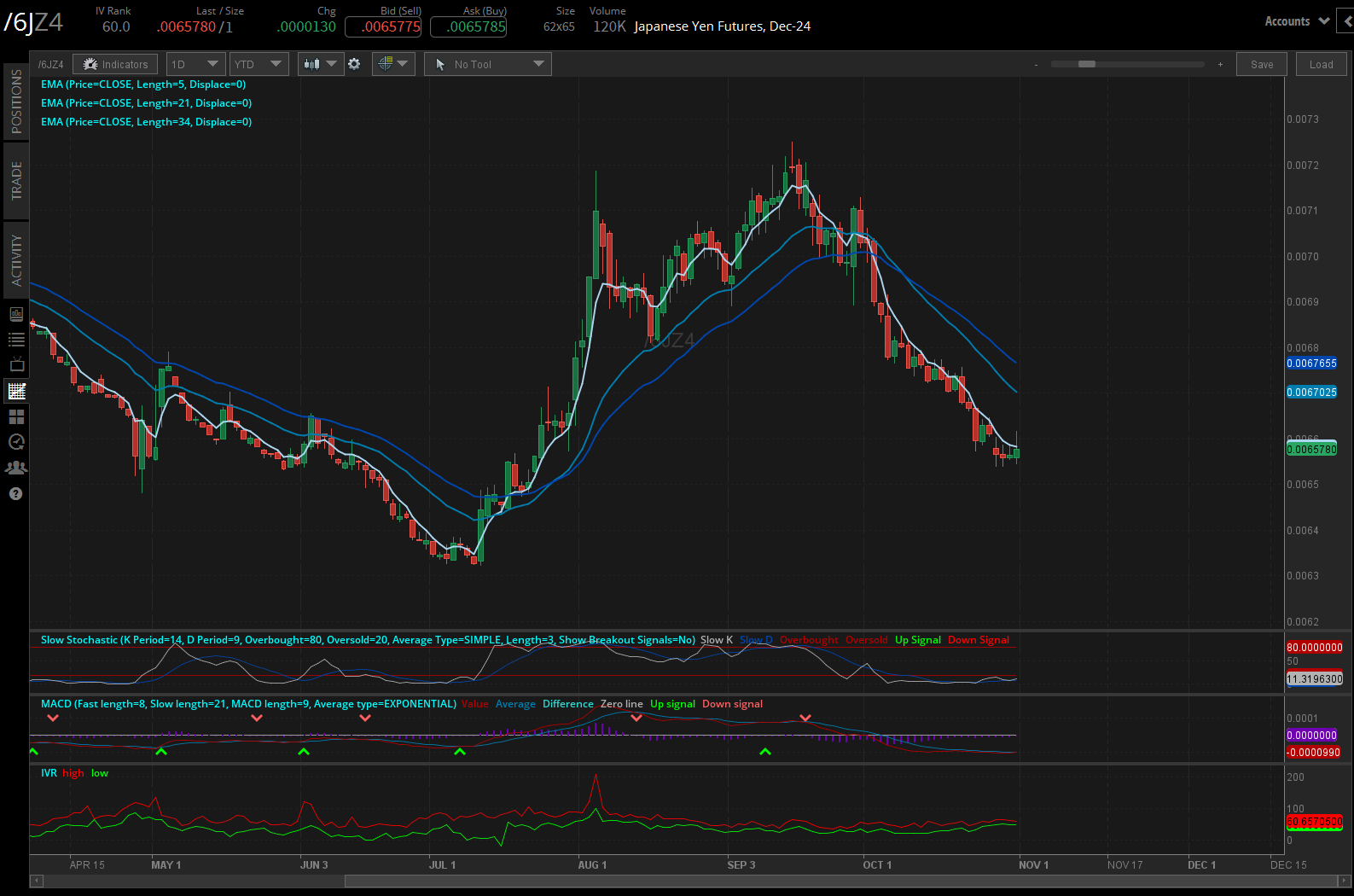The width and height of the screenshot is (1354, 896).
Task: Click the Indicators button
Action: point(116,64)
